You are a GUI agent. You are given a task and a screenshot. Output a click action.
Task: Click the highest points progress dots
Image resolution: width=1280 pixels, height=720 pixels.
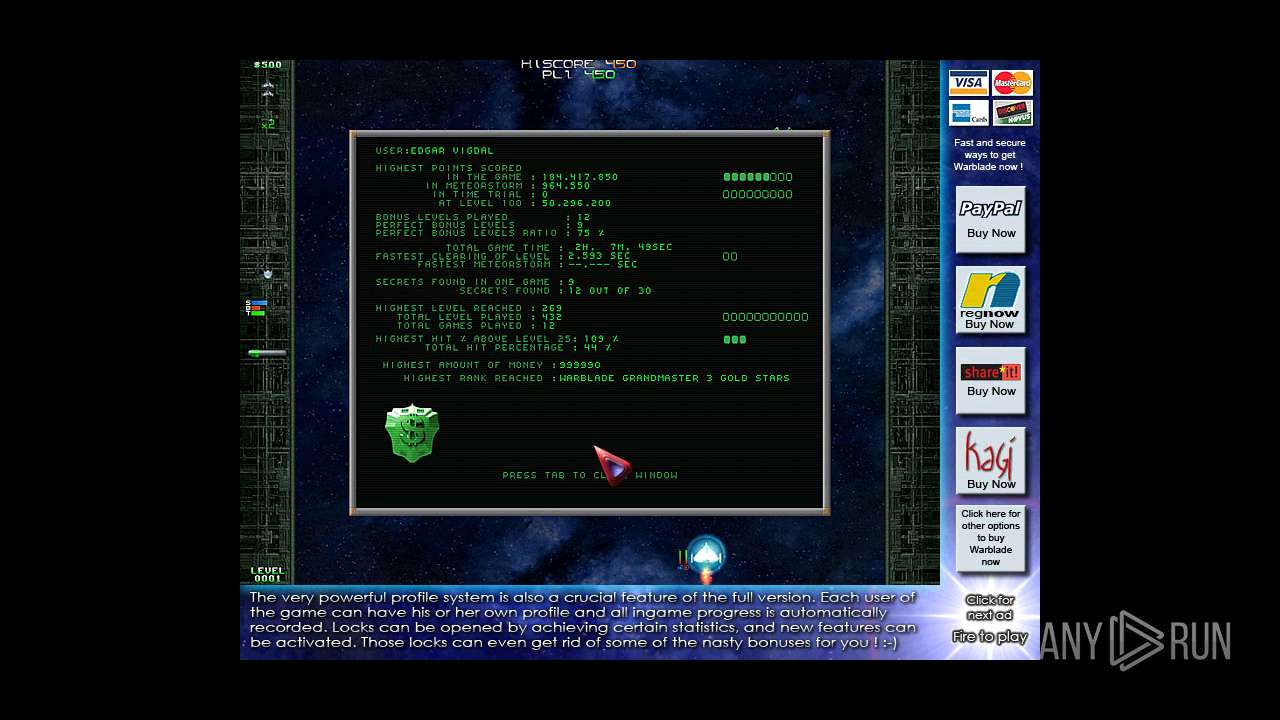point(758,177)
